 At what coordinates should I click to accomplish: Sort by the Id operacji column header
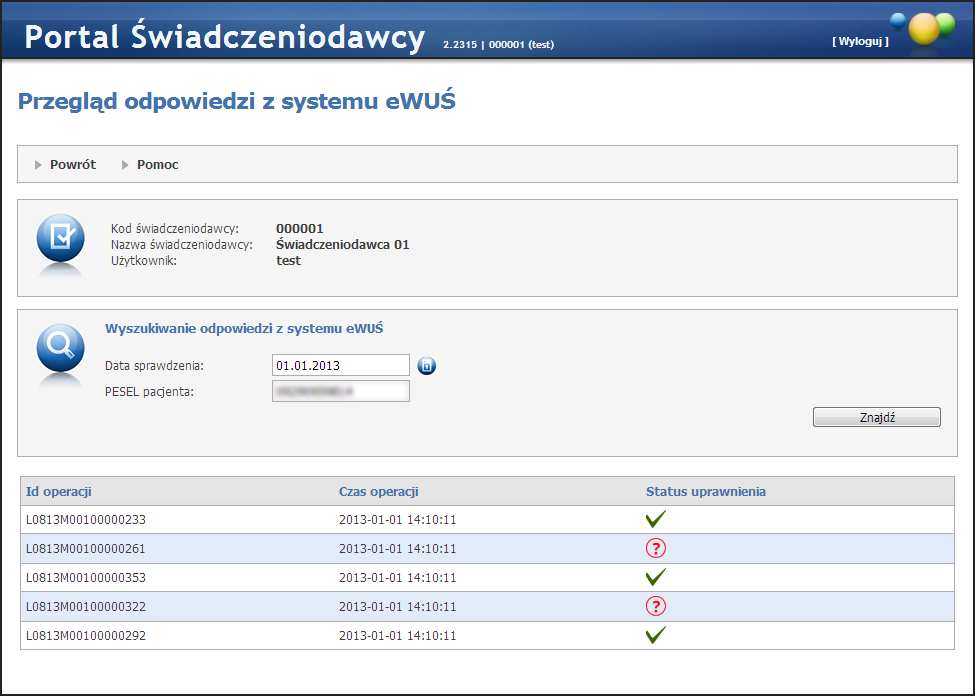tap(59, 491)
